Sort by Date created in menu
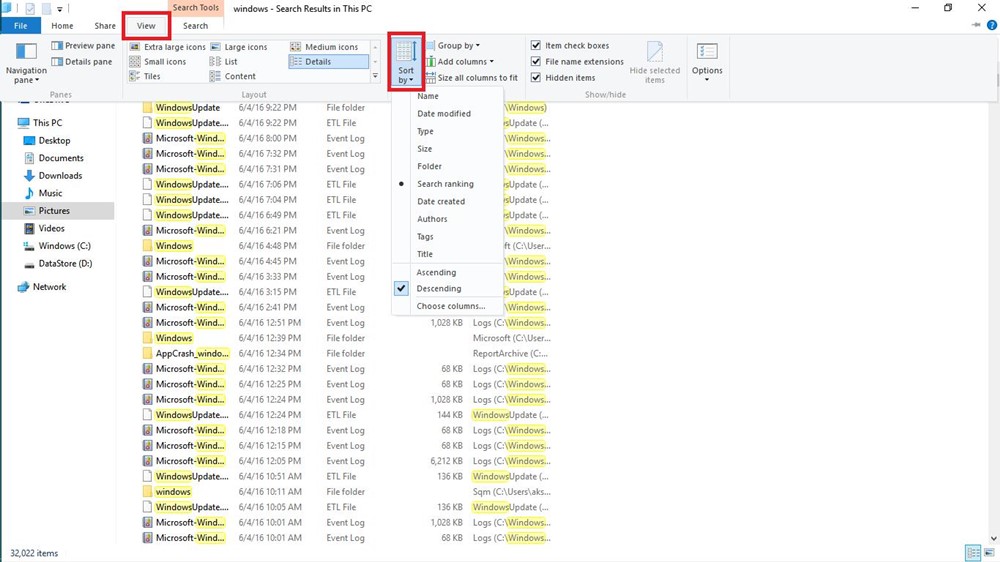1000x562 pixels. click(441, 202)
